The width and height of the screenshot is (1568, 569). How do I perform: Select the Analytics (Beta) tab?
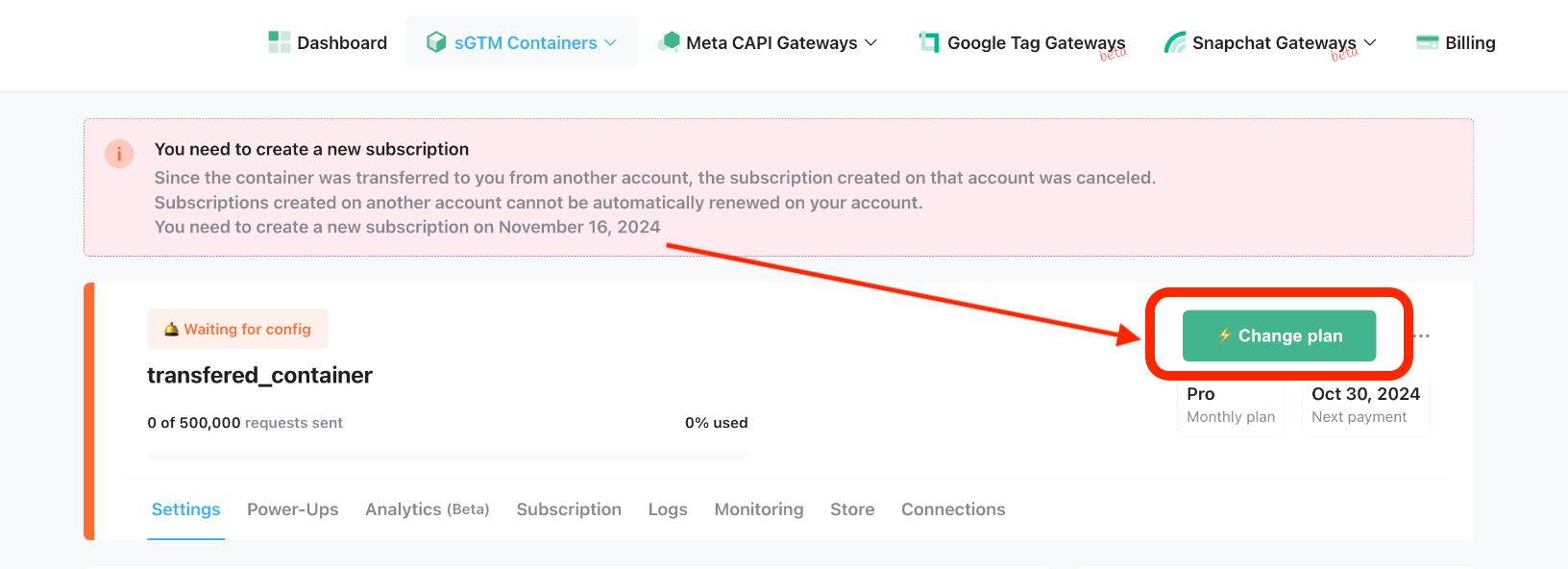click(428, 509)
